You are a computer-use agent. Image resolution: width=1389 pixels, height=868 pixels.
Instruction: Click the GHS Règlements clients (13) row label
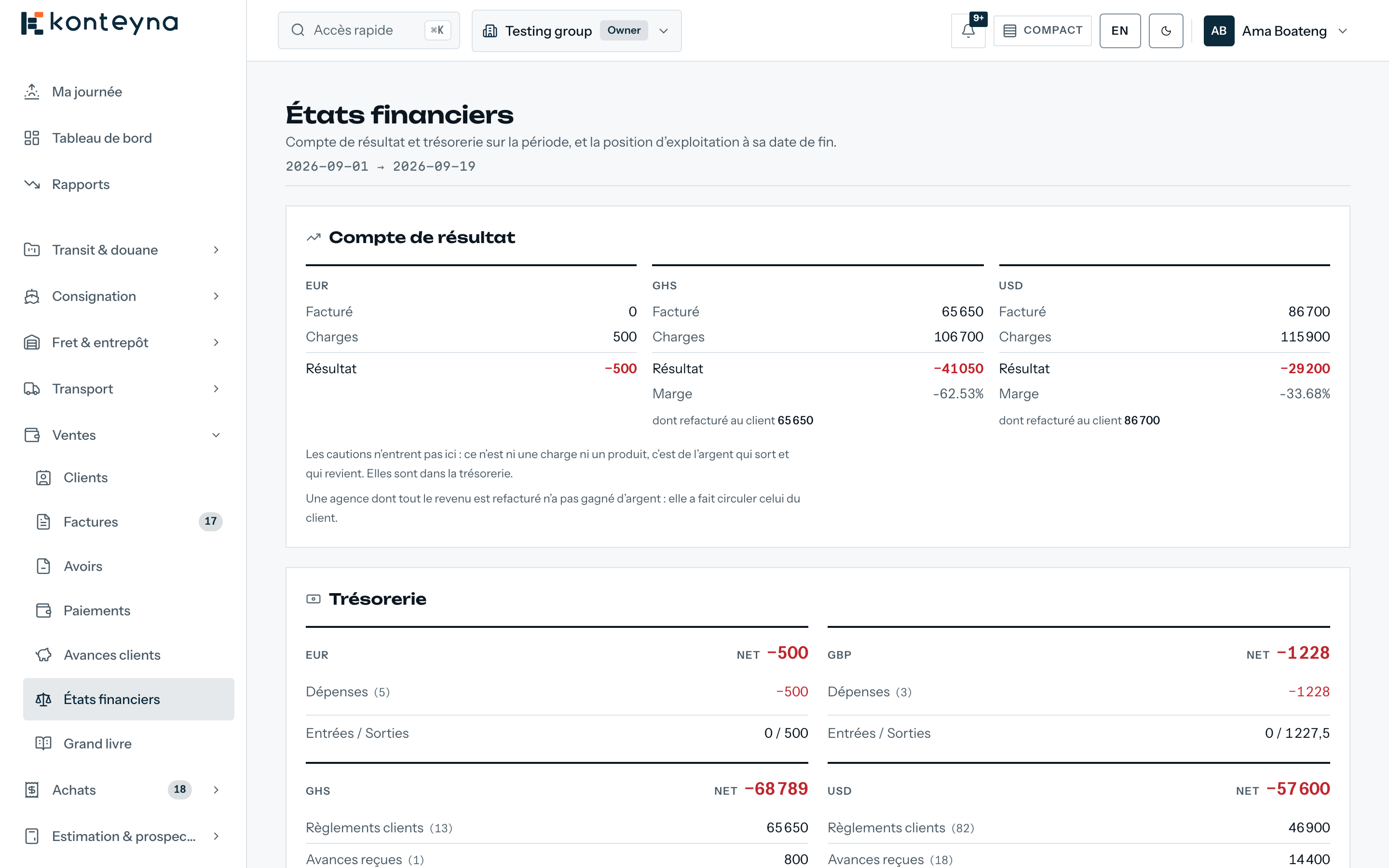tap(379, 828)
